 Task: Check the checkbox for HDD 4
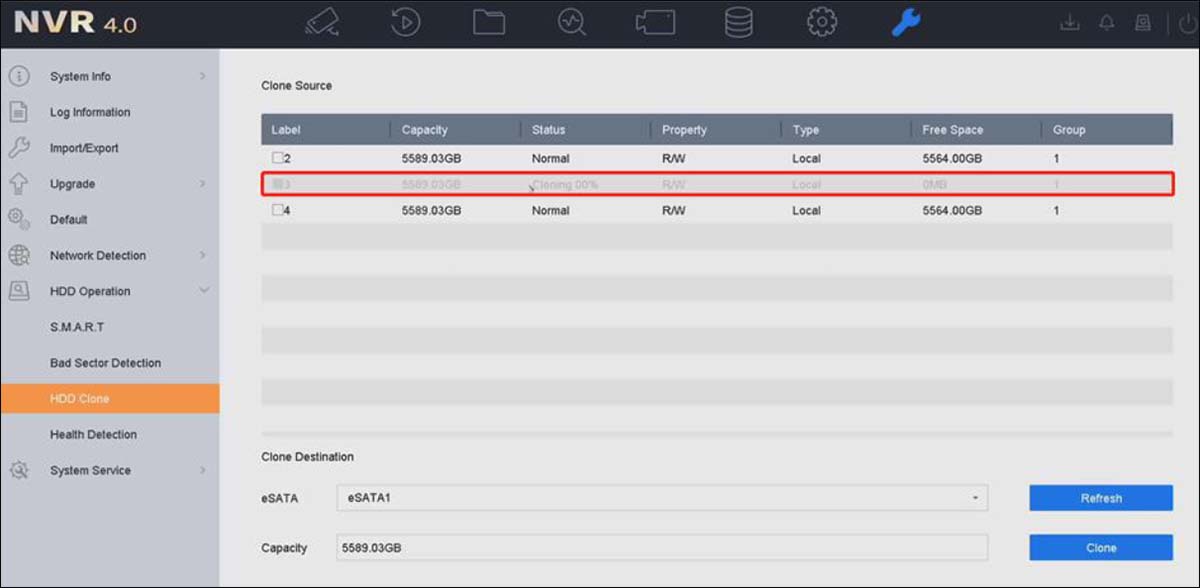[x=277, y=210]
